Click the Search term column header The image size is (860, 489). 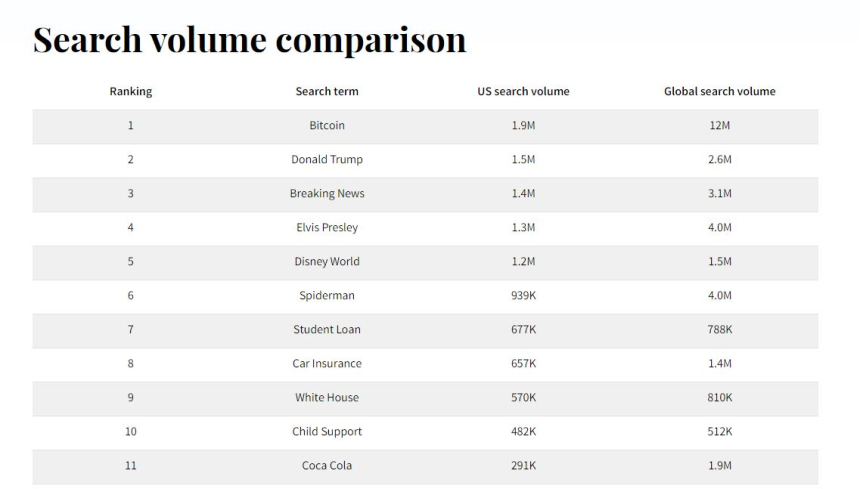tap(327, 91)
